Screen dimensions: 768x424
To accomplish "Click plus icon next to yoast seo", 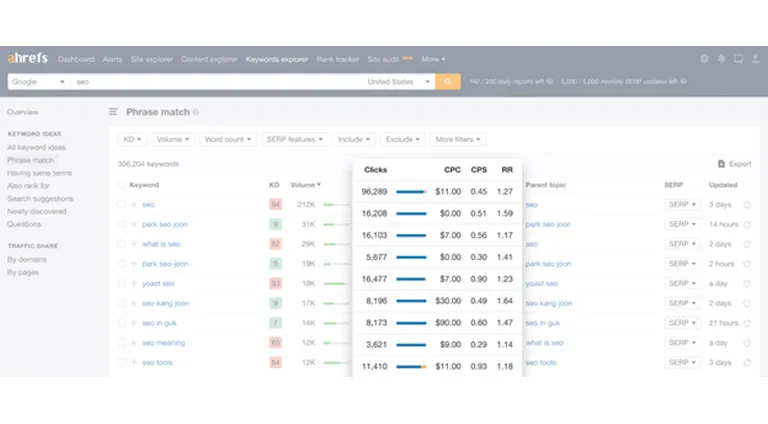I will (x=134, y=283).
